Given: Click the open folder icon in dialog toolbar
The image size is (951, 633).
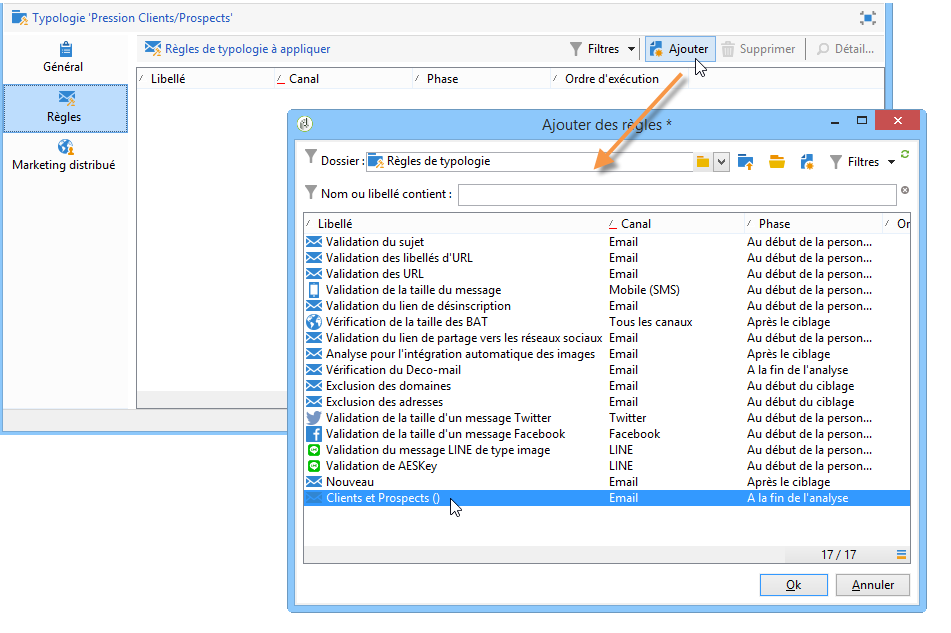Looking at the screenshot, I should click(776, 162).
